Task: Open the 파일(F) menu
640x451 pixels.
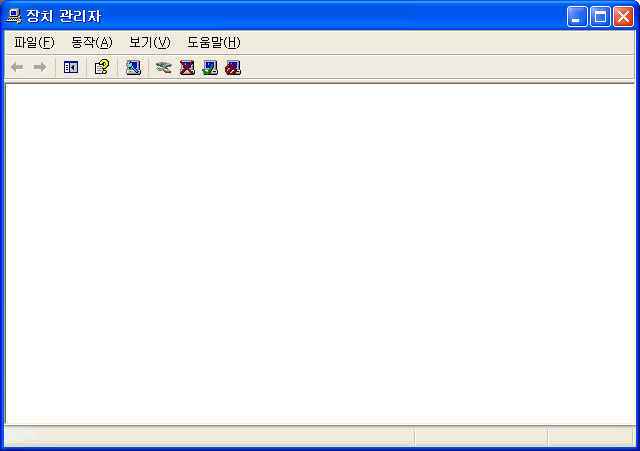Action: (34, 42)
